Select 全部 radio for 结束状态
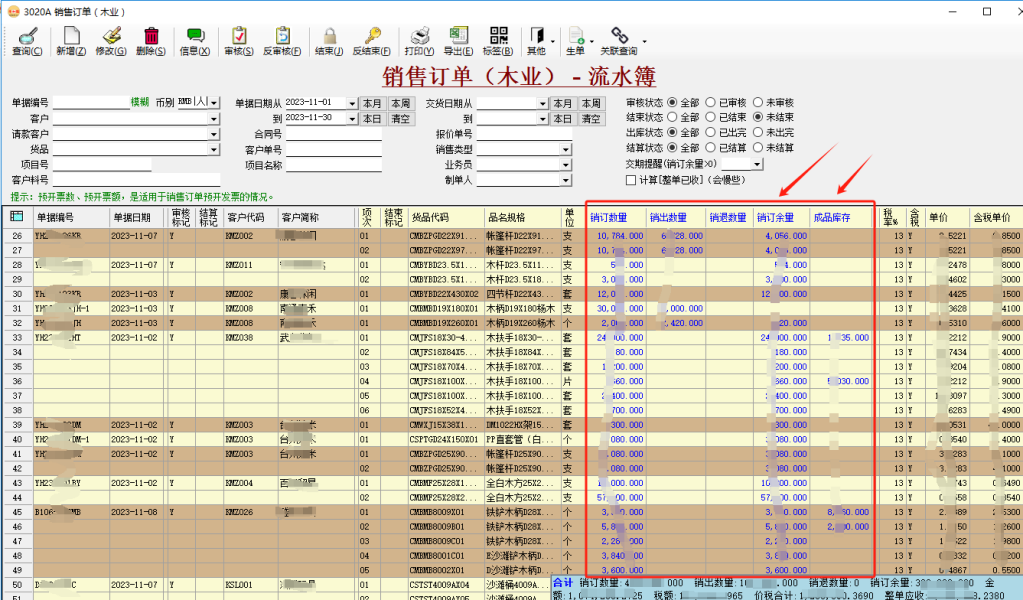 click(x=671, y=118)
